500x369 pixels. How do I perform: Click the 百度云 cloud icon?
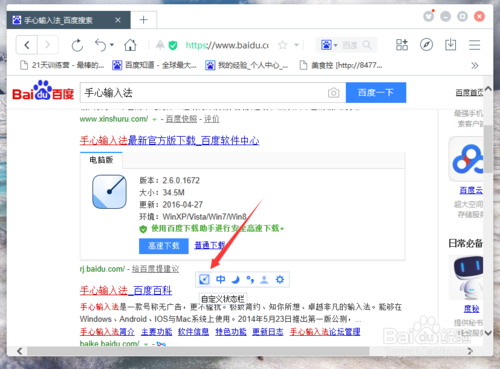click(467, 159)
